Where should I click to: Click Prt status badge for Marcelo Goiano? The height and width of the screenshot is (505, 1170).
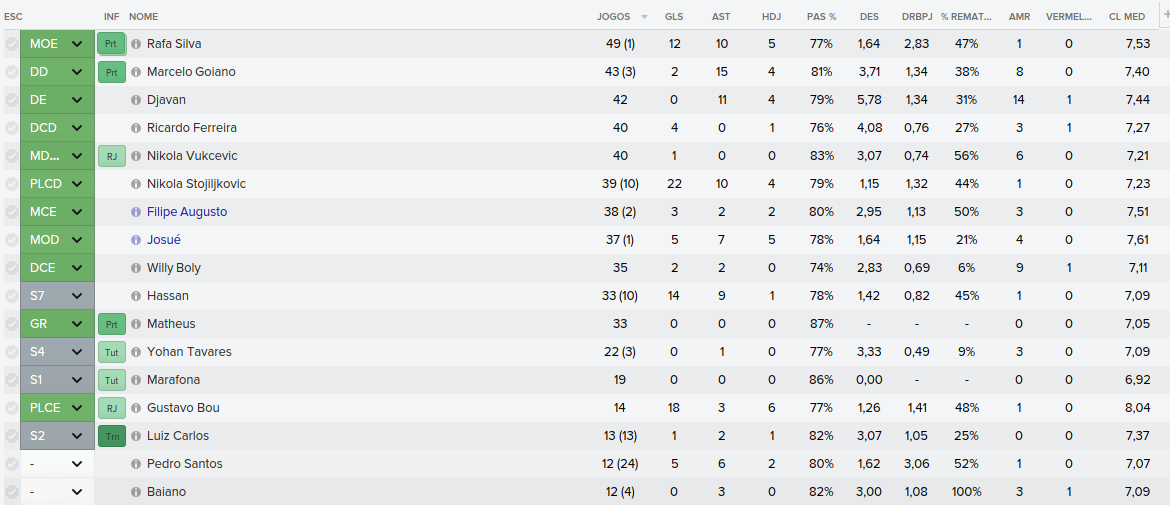(111, 72)
